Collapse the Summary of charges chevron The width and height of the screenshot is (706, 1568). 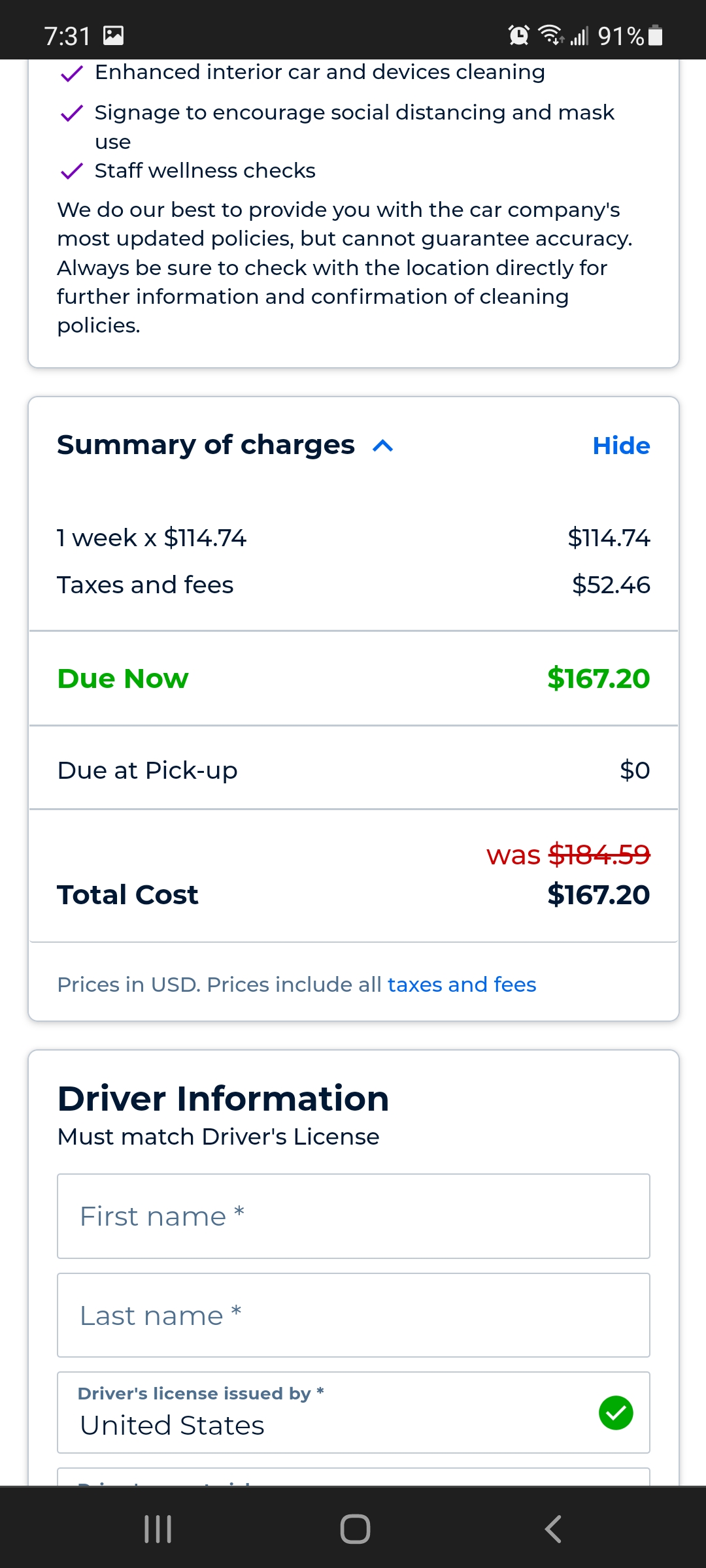[382, 446]
